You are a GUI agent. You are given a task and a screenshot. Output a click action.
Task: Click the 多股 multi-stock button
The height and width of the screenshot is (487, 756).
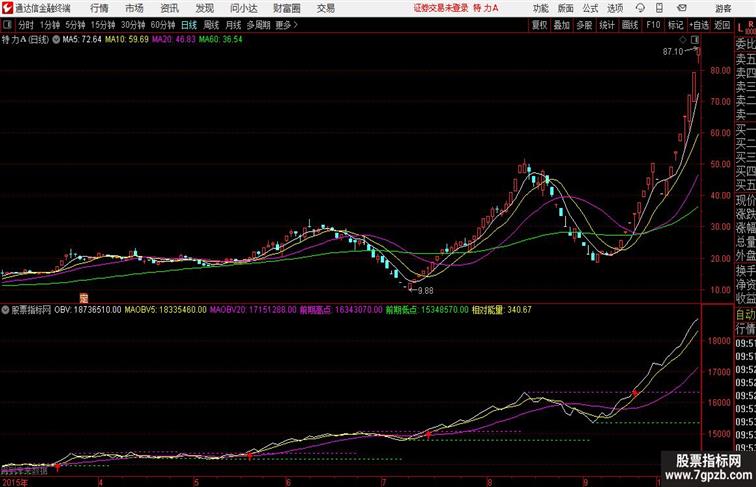(584, 25)
